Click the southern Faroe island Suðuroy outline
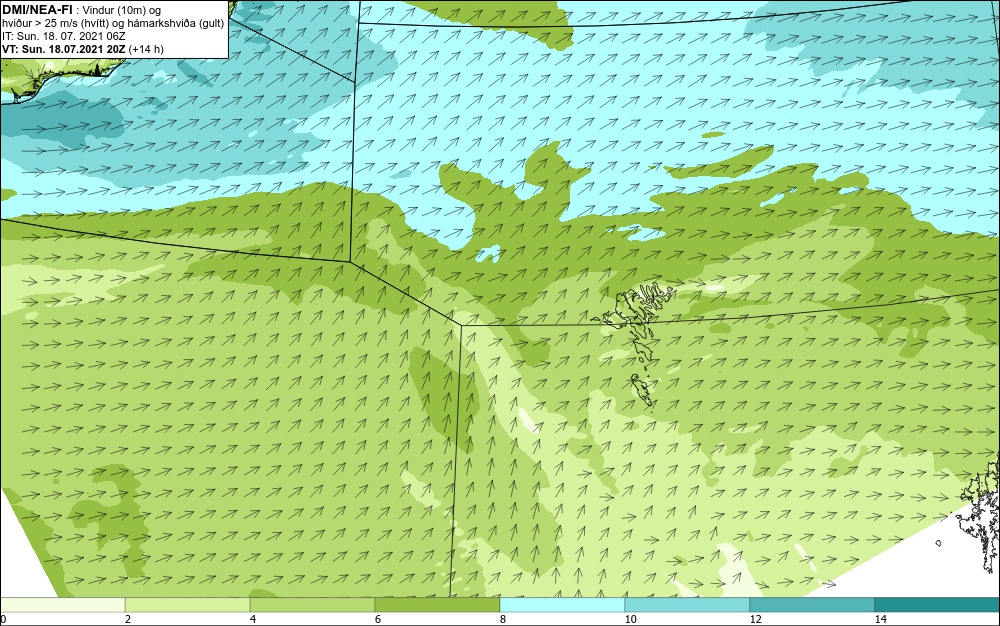The width and height of the screenshot is (1000, 626). [x=643, y=389]
